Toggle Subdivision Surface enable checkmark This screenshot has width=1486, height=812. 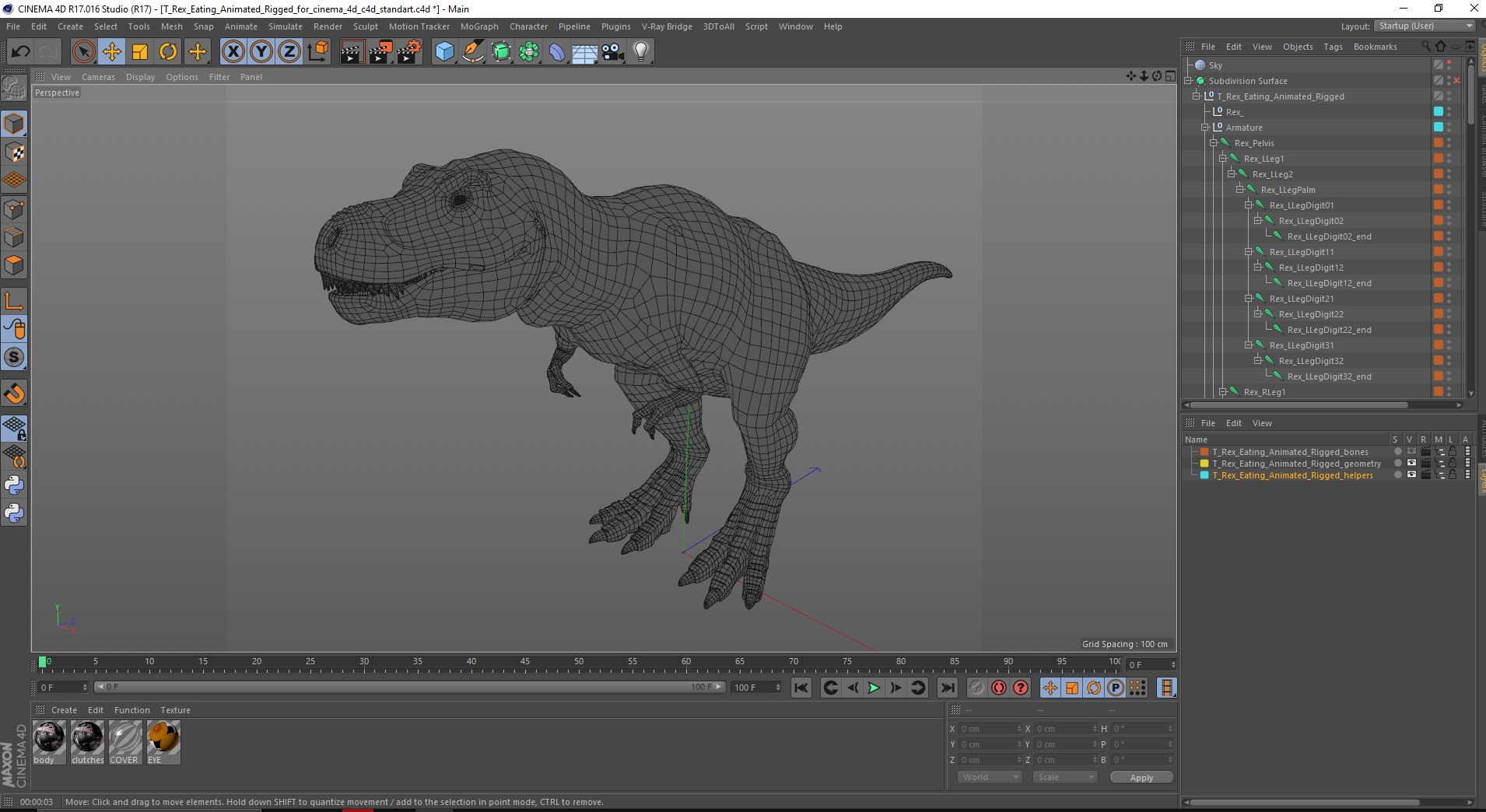1456,81
